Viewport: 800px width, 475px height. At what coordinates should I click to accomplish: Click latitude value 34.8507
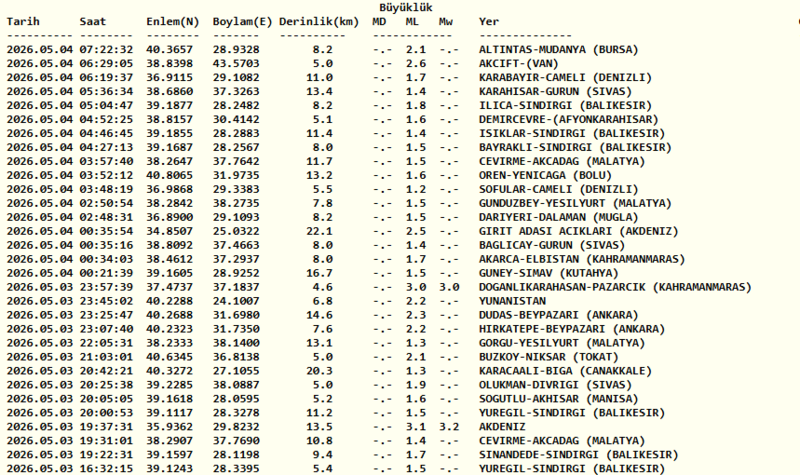[x=169, y=231]
